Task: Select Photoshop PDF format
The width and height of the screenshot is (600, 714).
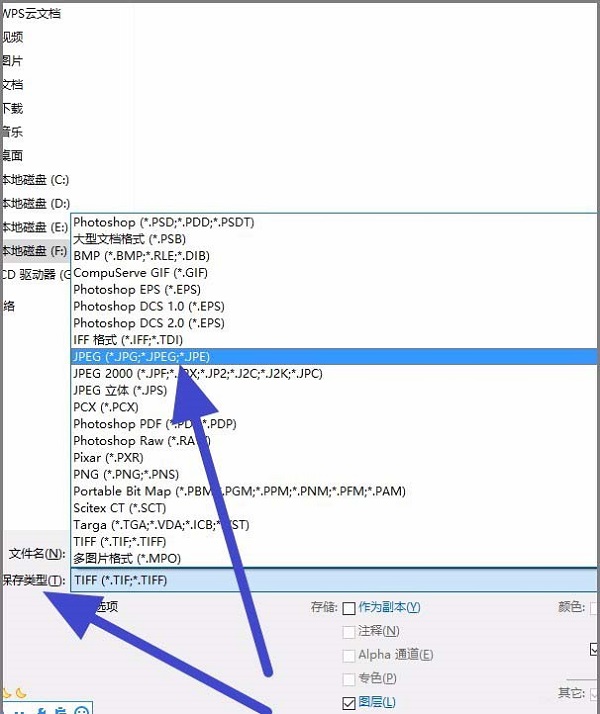Action: point(334,424)
